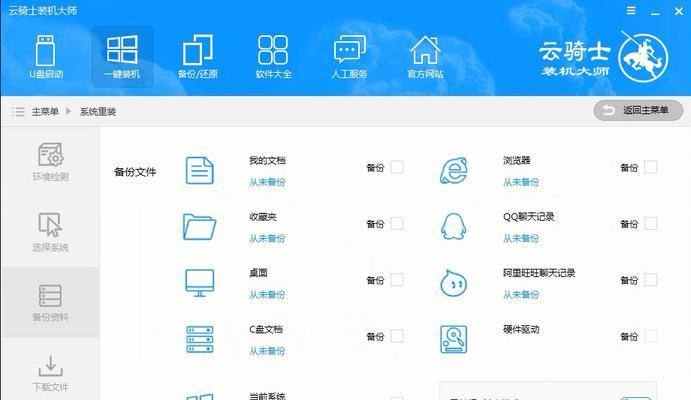Click the 我的文档 document icon
Image resolution: width=691 pixels, height=400 pixels.
point(200,170)
